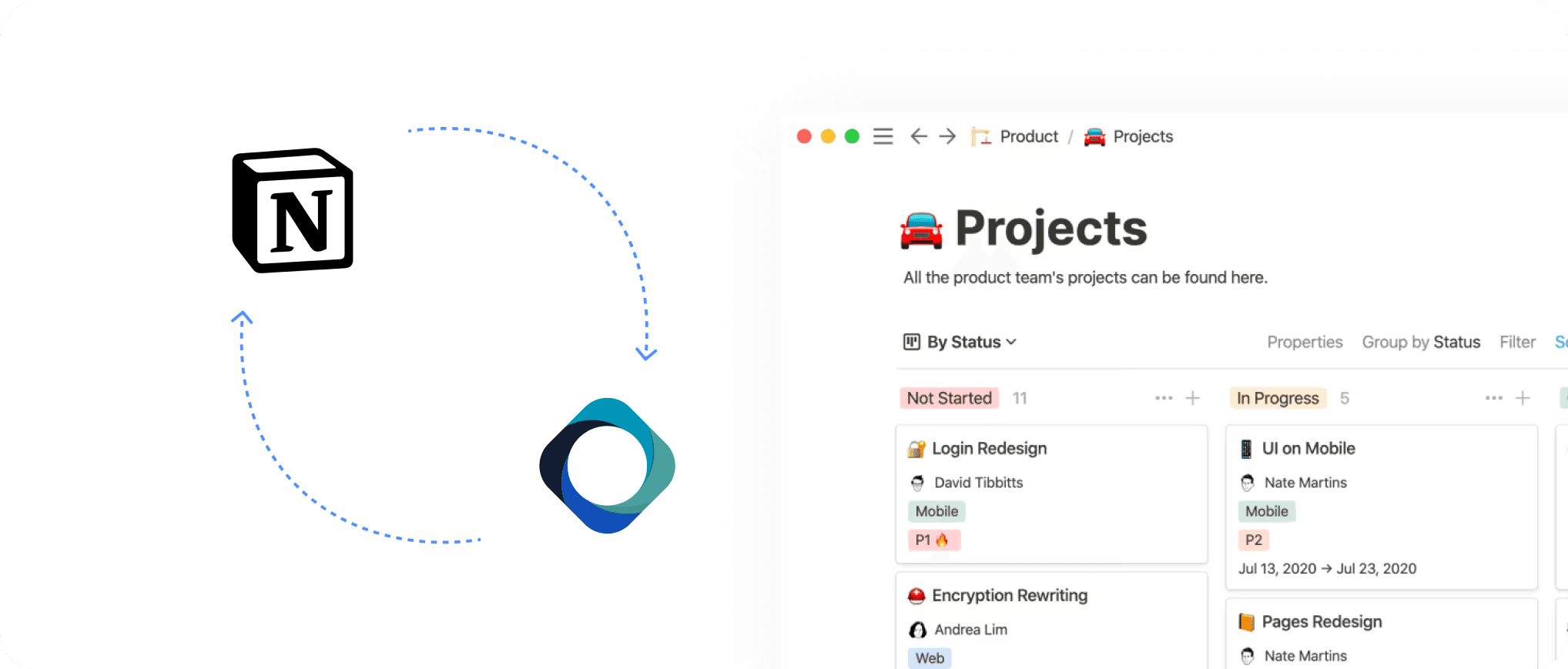Open the UI on Mobile card
The width and height of the screenshot is (1568, 669).
pos(1382,507)
